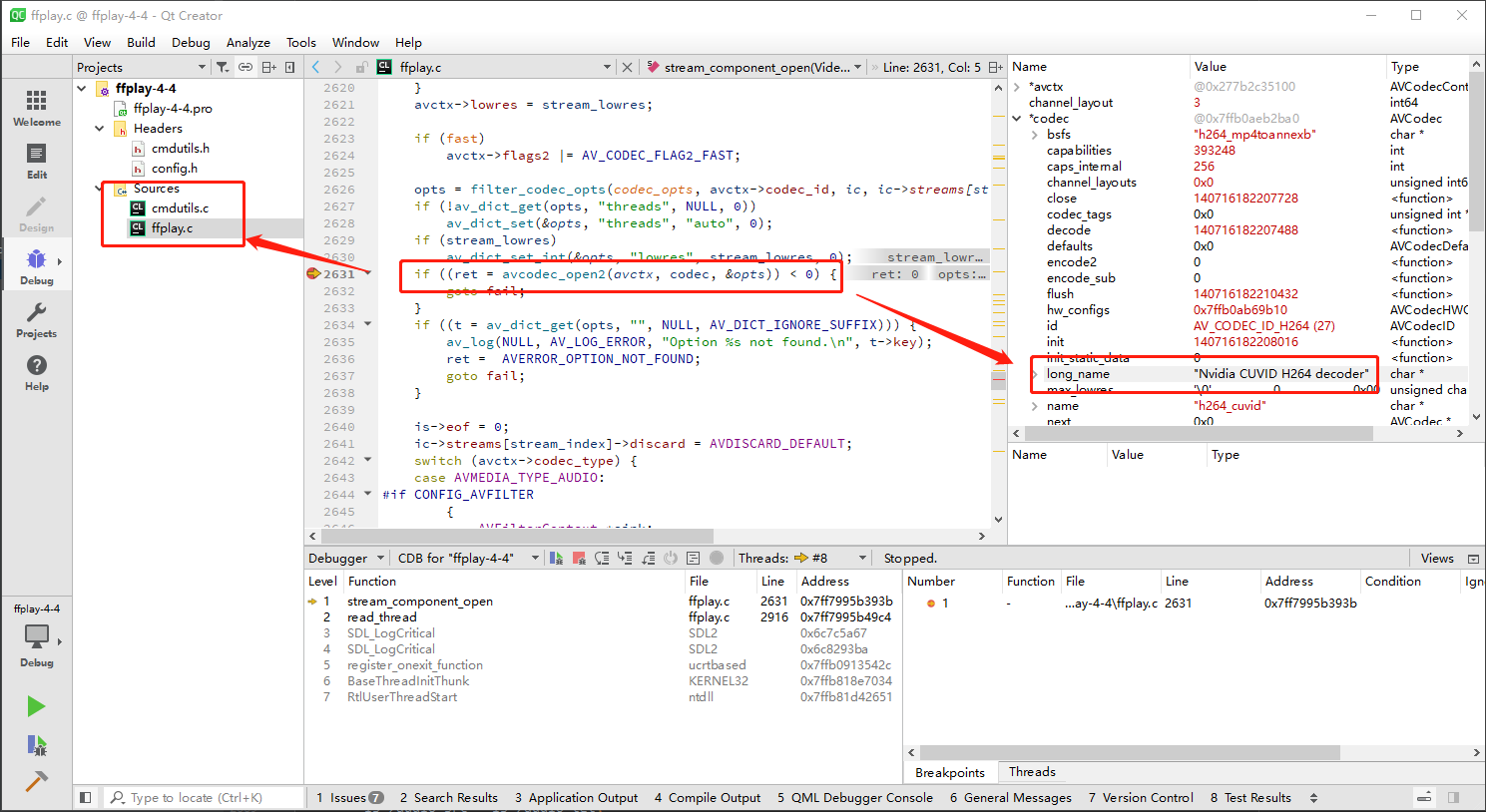Open the Tools menu
This screenshot has height=812, width=1486.
[x=301, y=42]
